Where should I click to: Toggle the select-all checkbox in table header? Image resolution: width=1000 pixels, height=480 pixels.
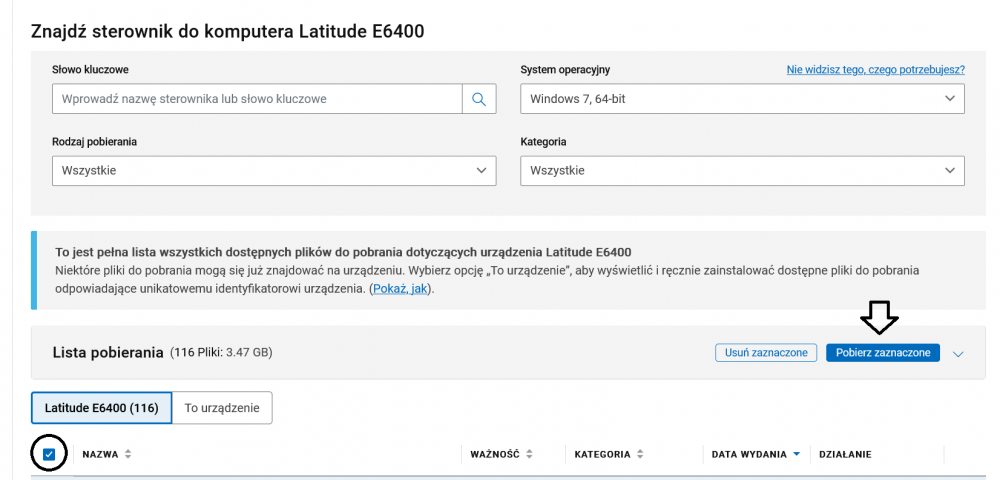49,454
